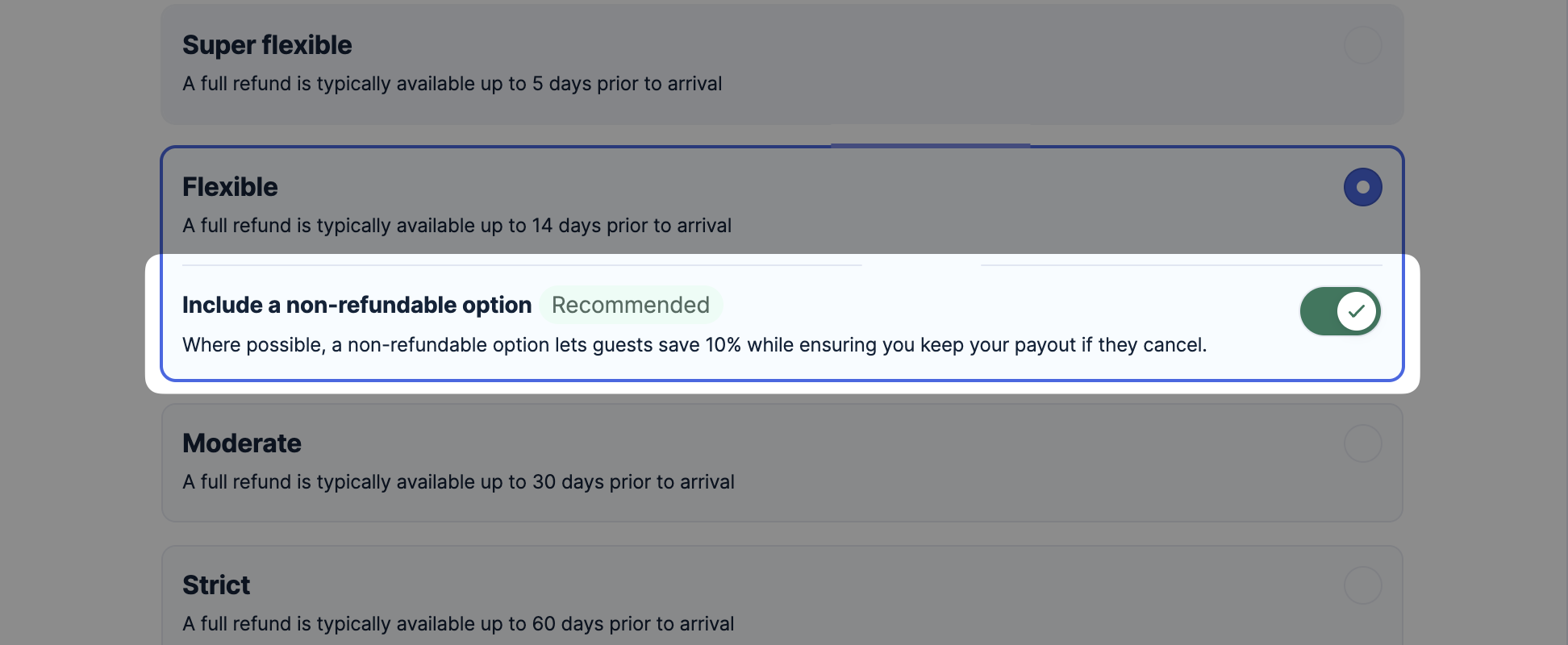Click the save 10% payout explanation text
The height and width of the screenshot is (645, 1568).
point(694,345)
